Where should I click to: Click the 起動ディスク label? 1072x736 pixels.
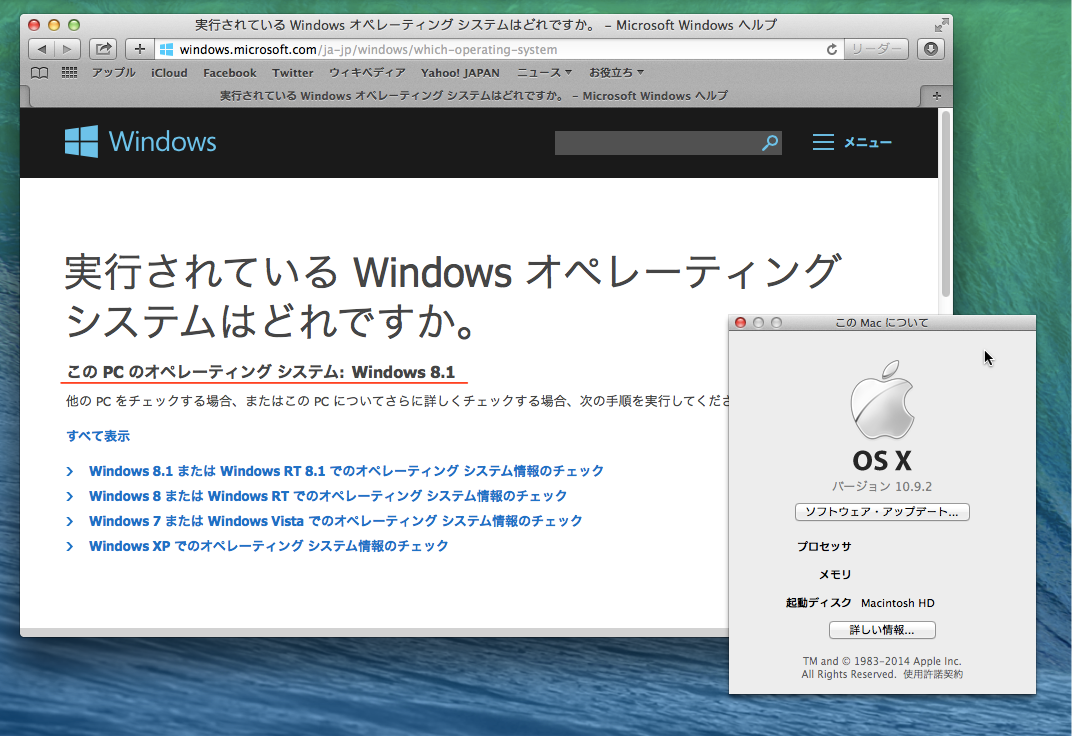818,603
